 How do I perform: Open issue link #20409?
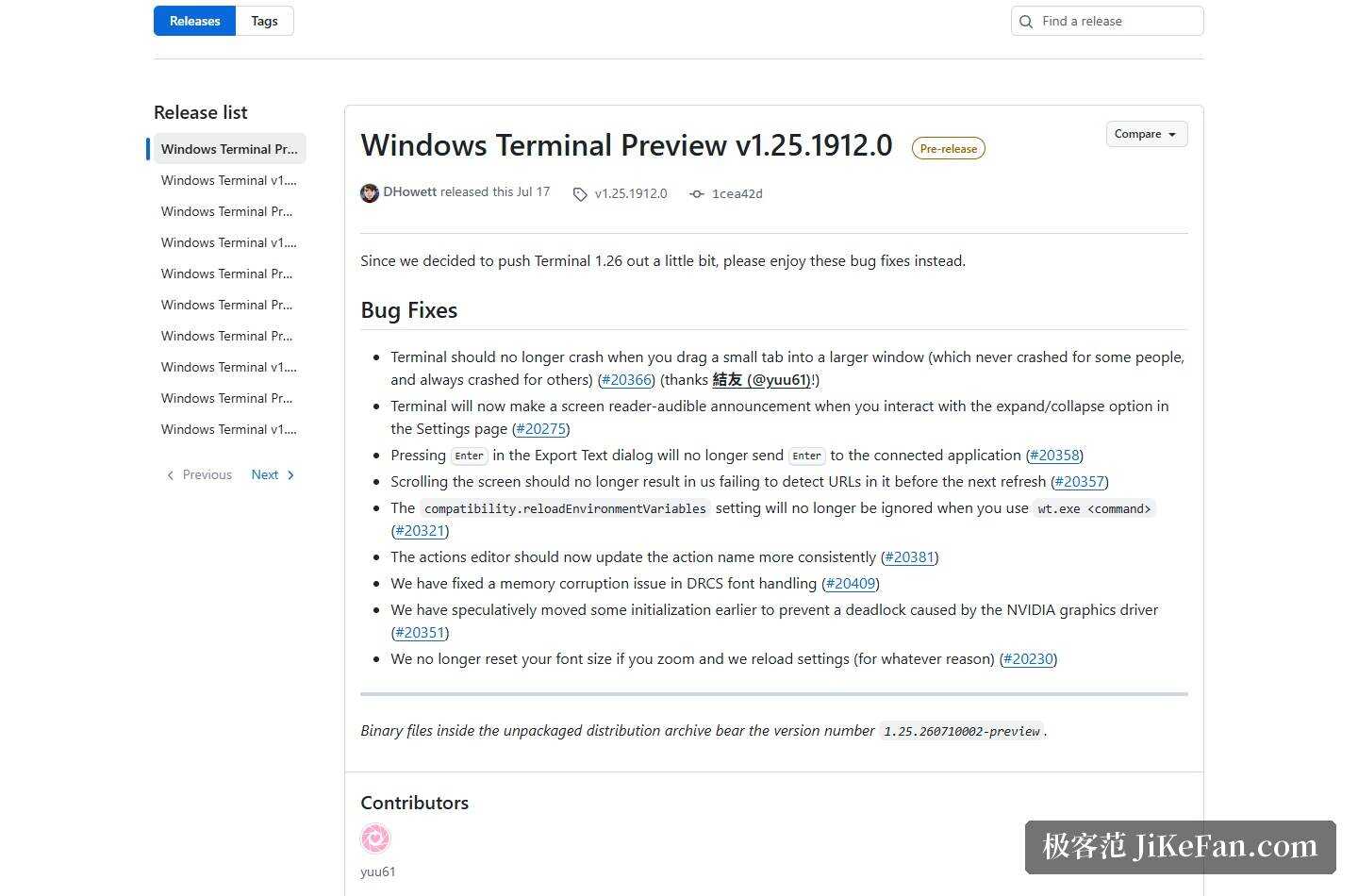pyautogui.click(x=851, y=584)
